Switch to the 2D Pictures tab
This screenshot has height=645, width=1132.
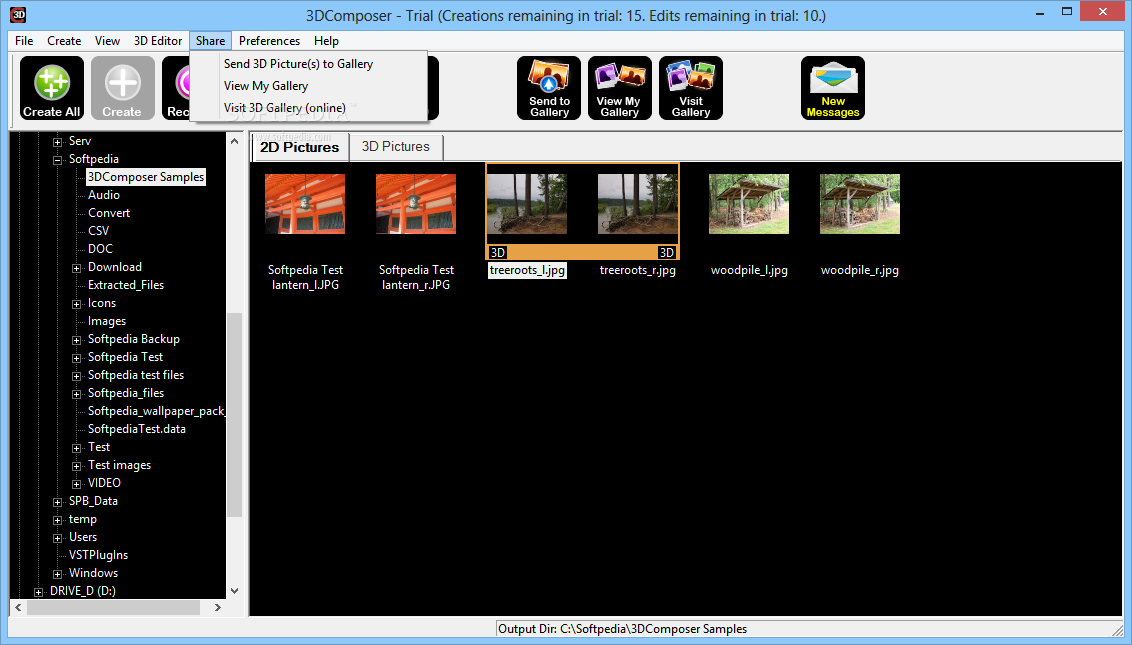(x=300, y=147)
